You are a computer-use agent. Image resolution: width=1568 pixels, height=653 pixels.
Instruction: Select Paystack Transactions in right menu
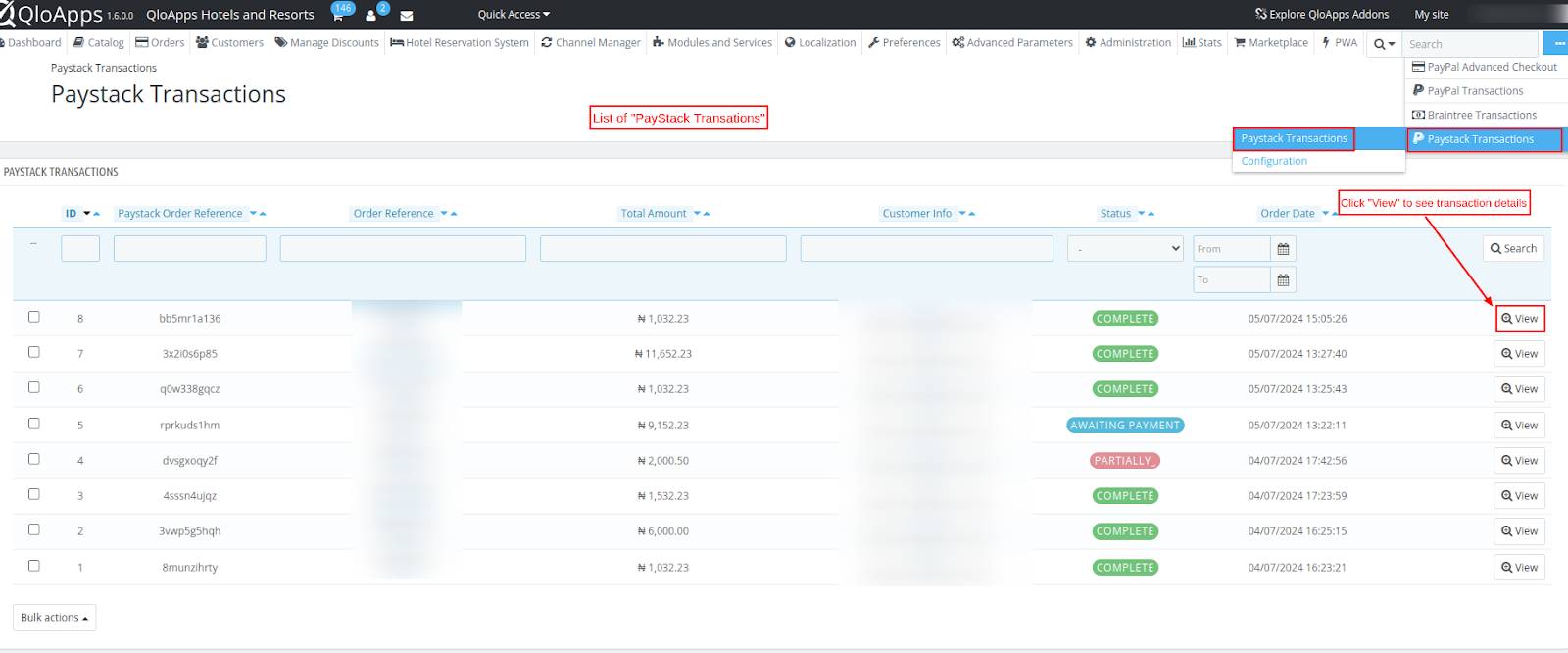coord(1486,139)
